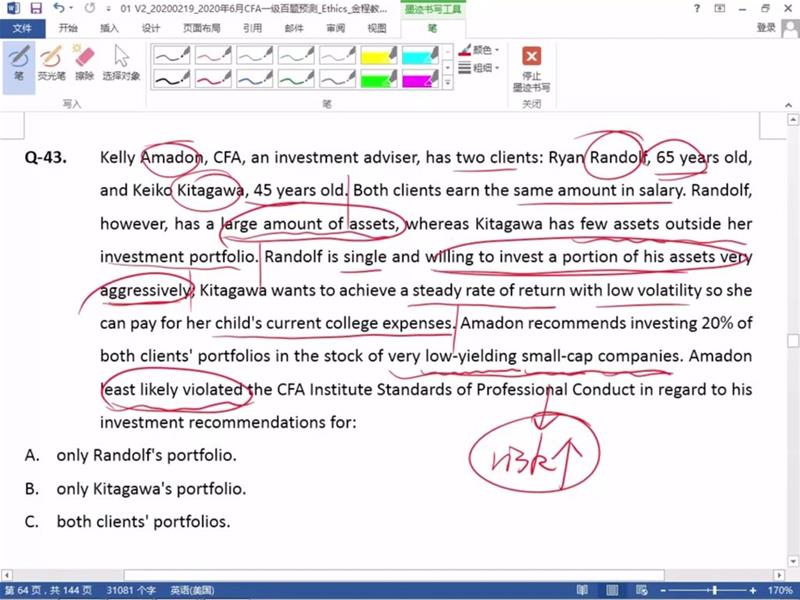Switch to Print Layout view in status bar
This screenshot has width=800, height=600.
click(x=611, y=591)
